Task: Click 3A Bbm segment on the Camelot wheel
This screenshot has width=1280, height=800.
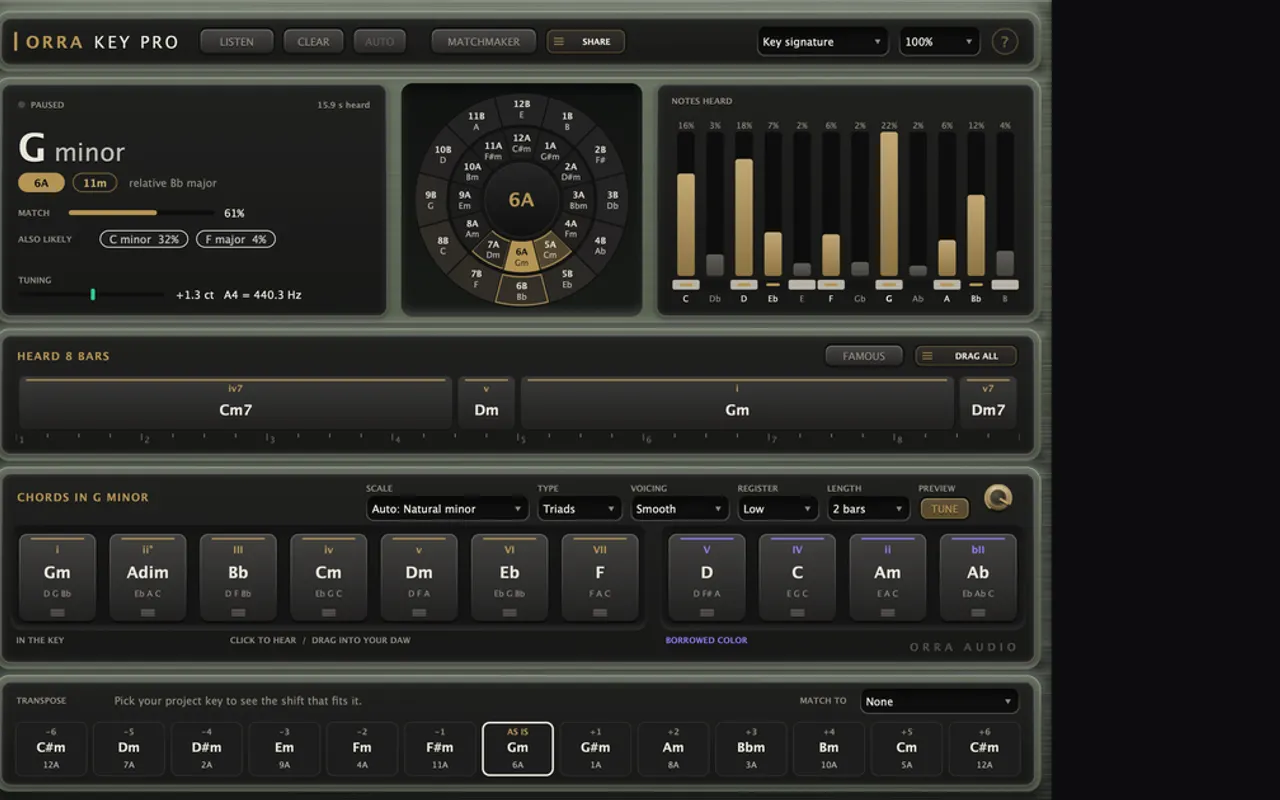Action: coord(578,200)
